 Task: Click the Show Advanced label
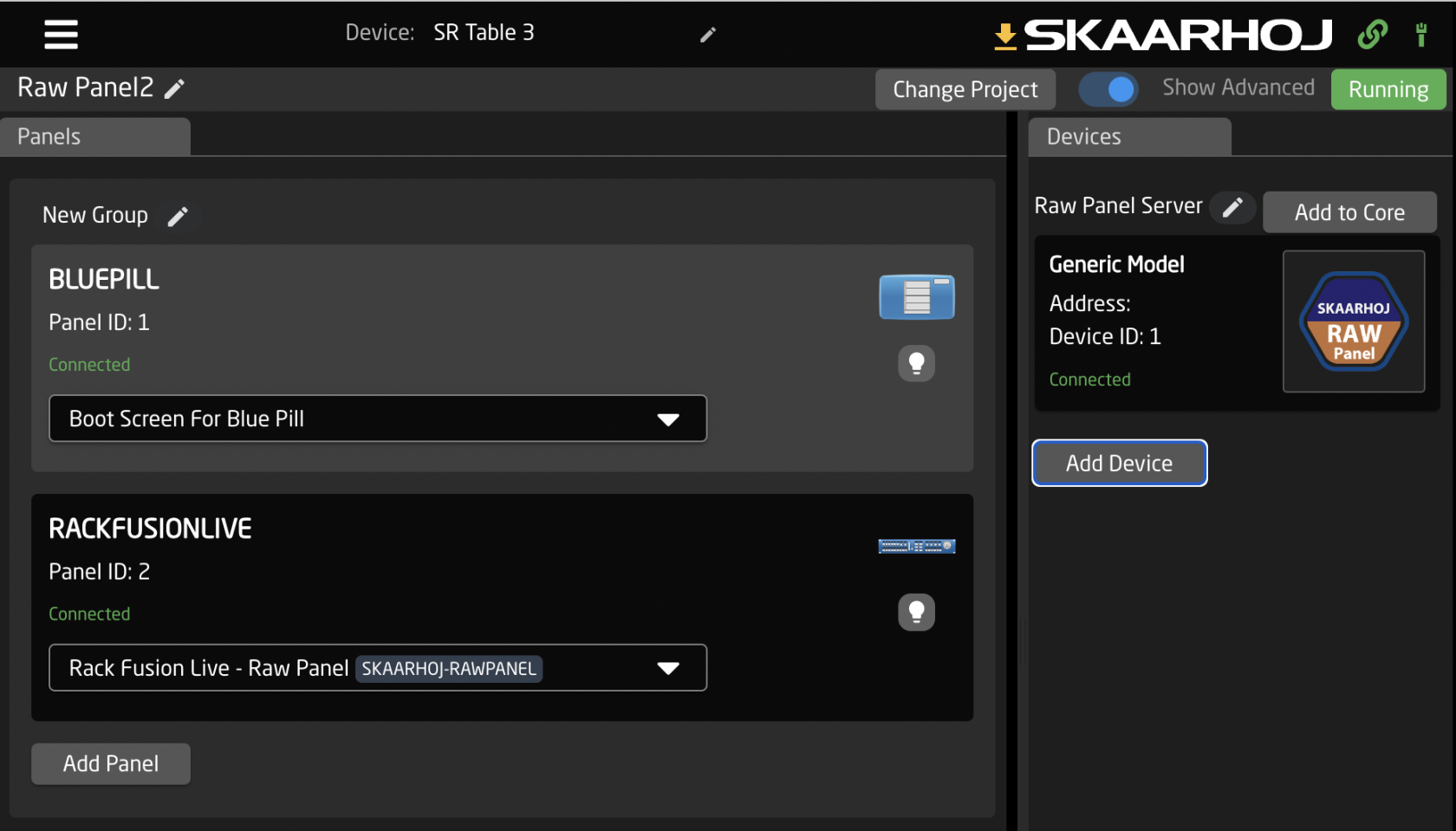(1238, 88)
